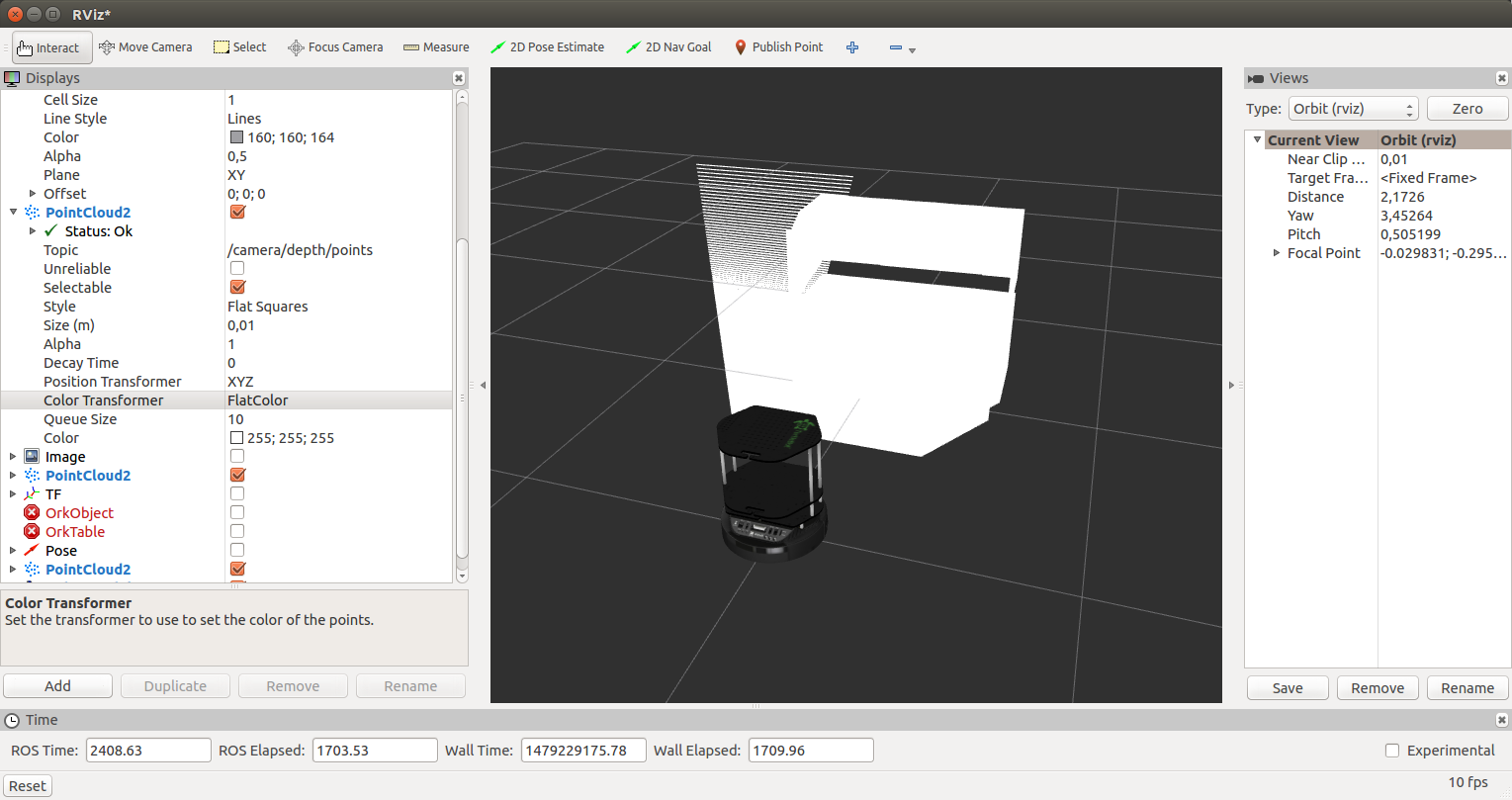The width and height of the screenshot is (1512, 800).
Task: Click Rename in the Views panel
Action: [1468, 688]
